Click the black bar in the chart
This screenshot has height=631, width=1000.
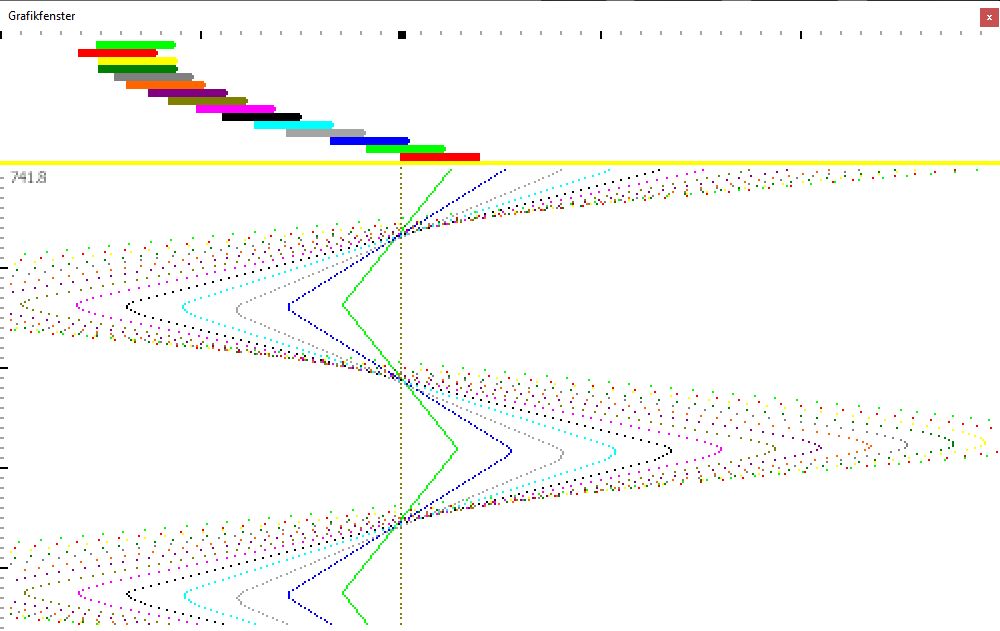tap(261, 117)
